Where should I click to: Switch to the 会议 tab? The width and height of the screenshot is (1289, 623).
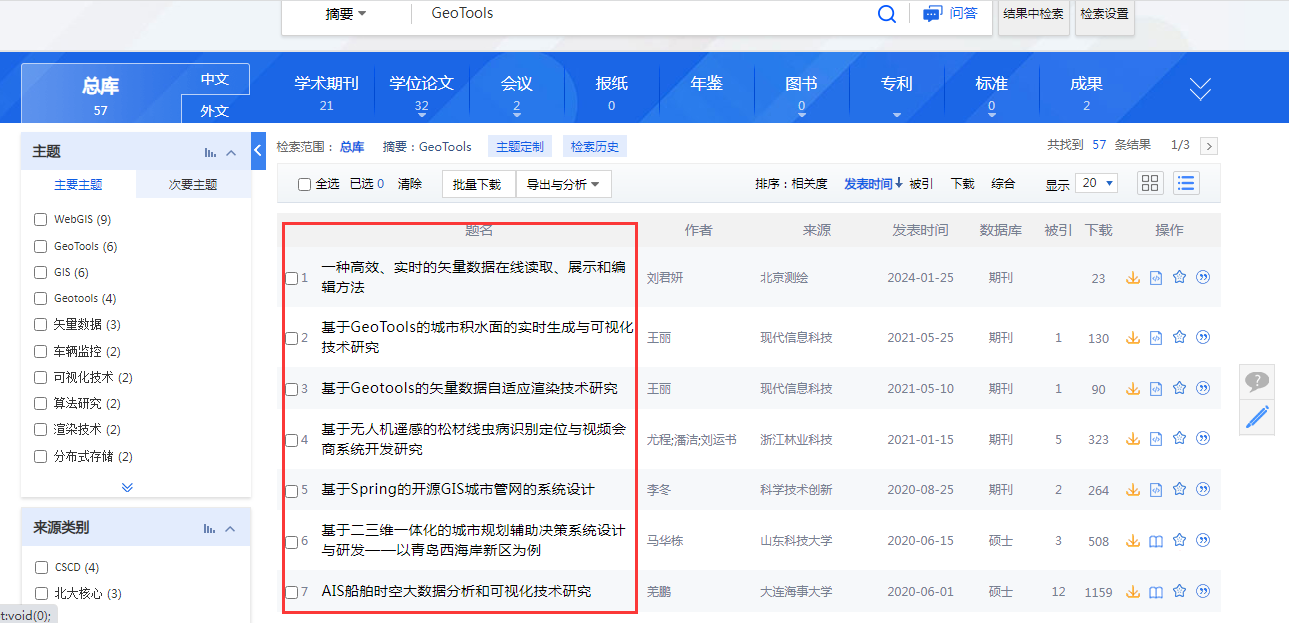[516, 92]
